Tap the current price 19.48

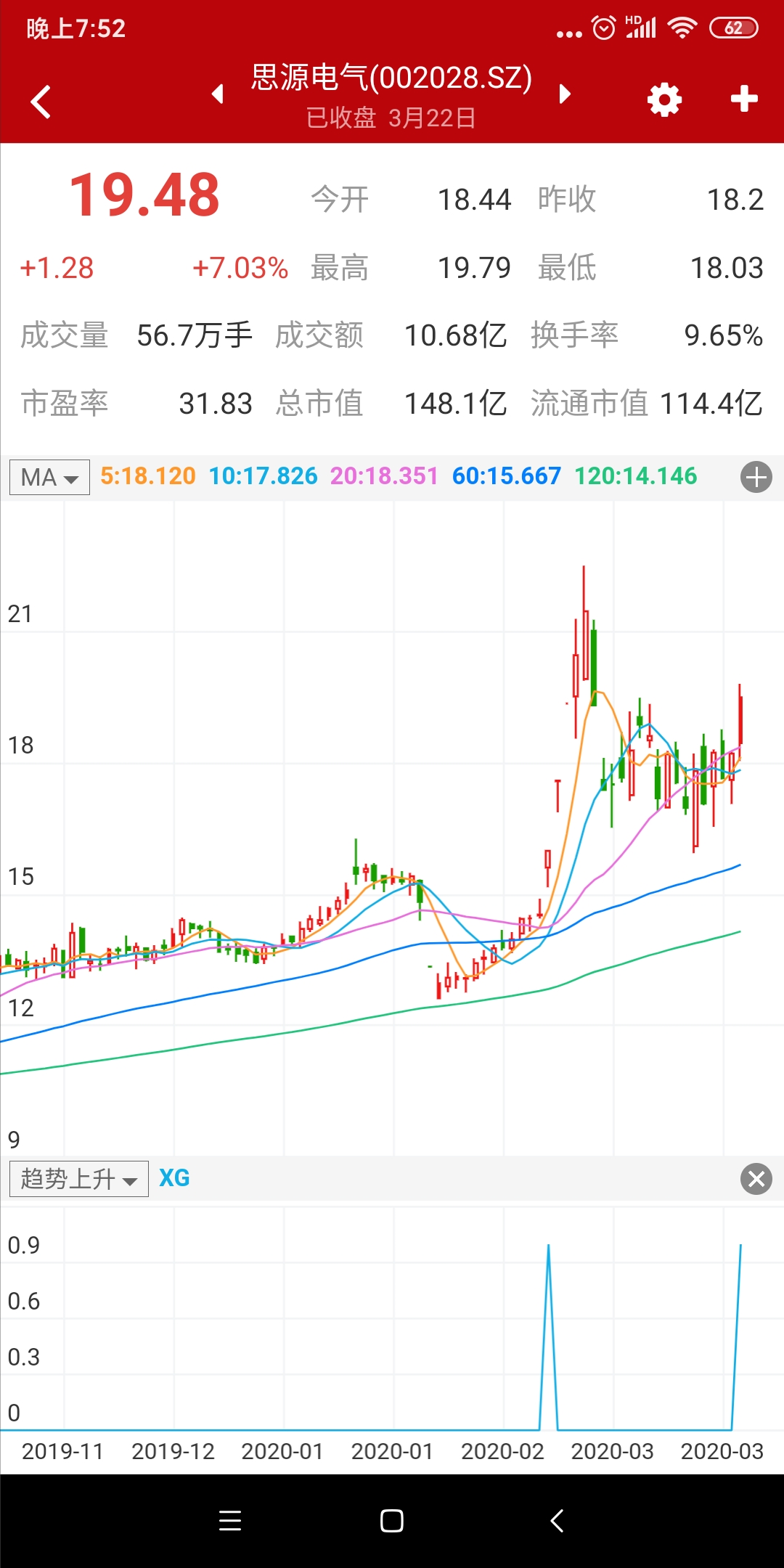pyautogui.click(x=144, y=195)
